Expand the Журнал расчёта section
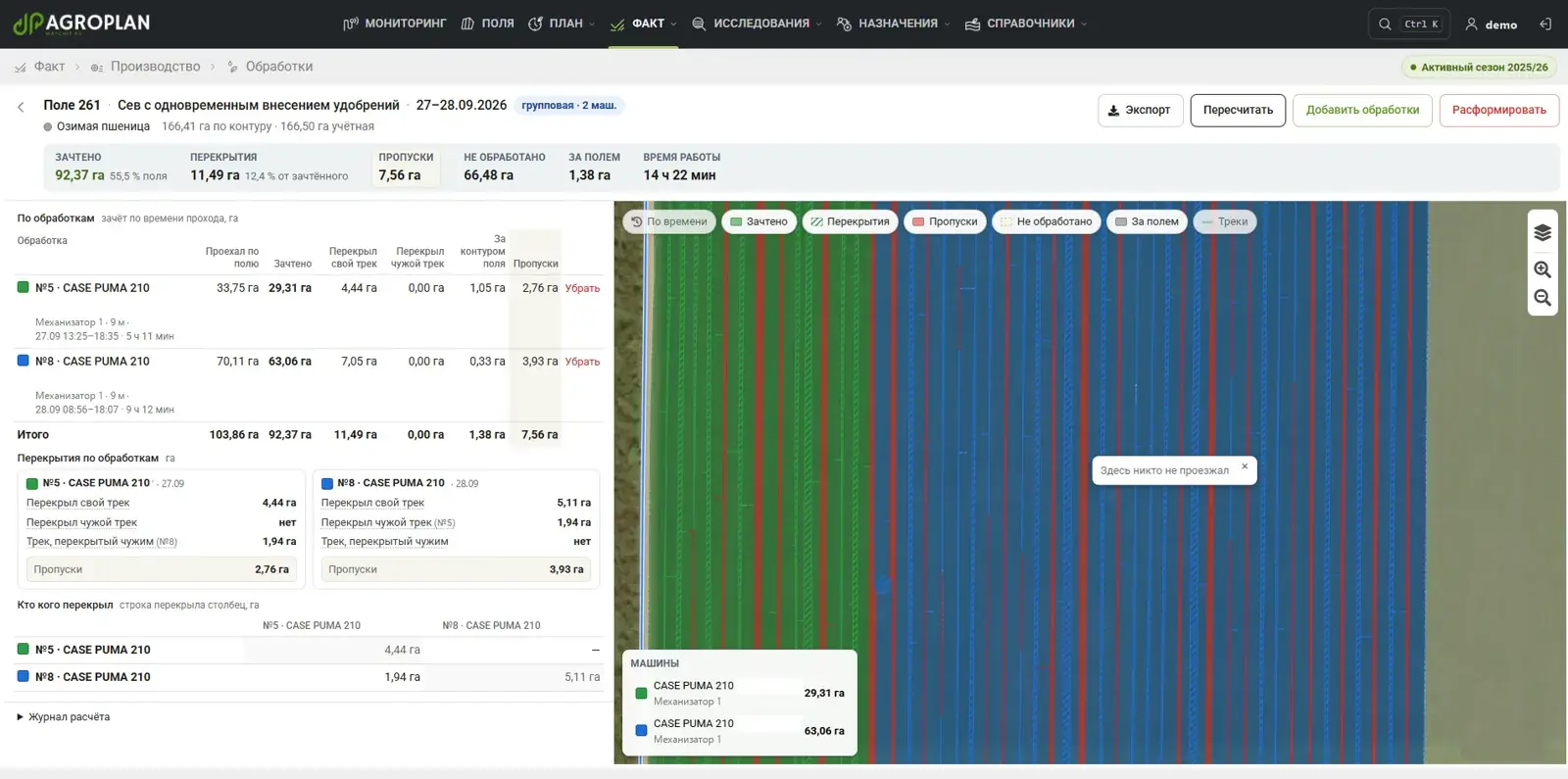This screenshot has width=1568, height=779. (64, 717)
